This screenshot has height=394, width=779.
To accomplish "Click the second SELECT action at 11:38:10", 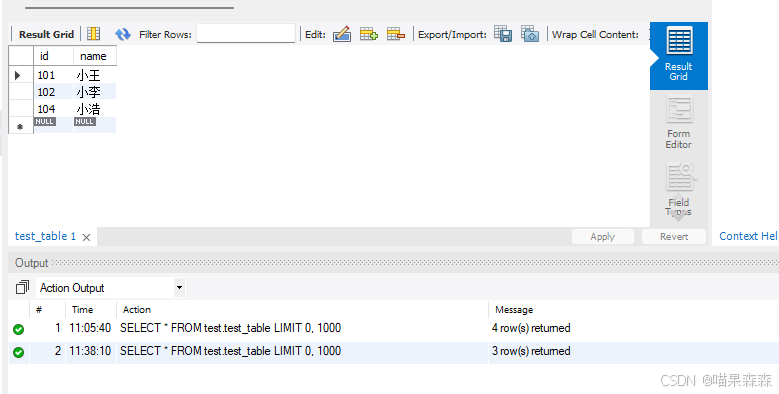I will 231,351.
